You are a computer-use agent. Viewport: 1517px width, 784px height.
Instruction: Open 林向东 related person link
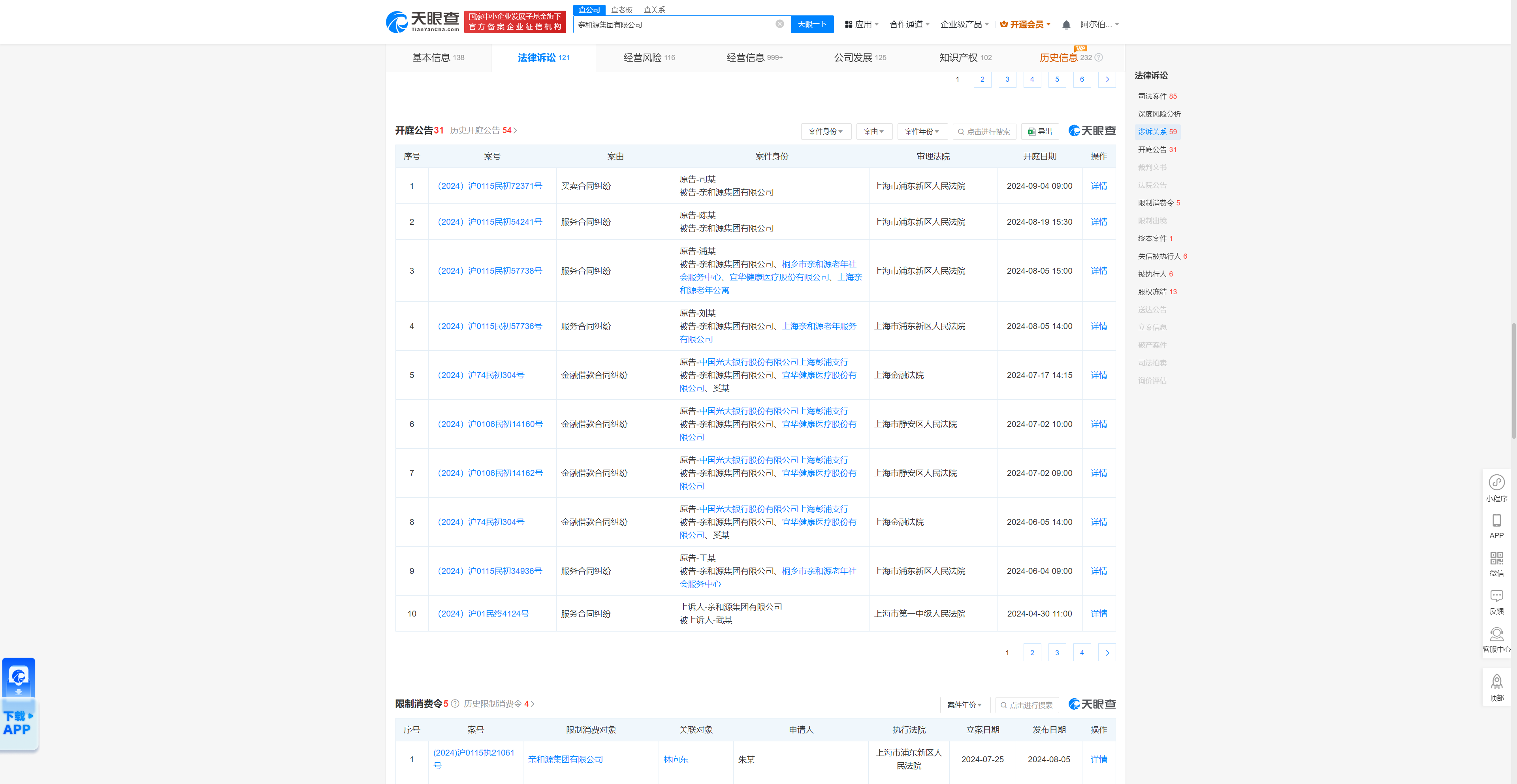pyautogui.click(x=676, y=759)
